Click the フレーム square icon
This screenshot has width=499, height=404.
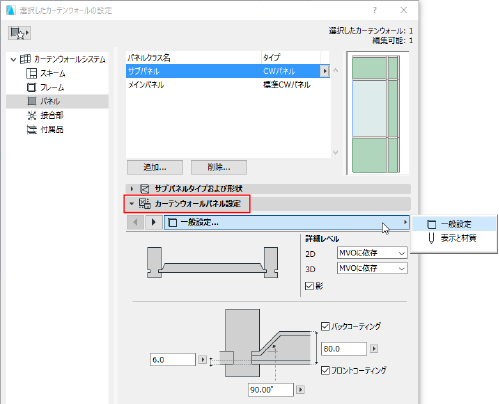point(31,87)
